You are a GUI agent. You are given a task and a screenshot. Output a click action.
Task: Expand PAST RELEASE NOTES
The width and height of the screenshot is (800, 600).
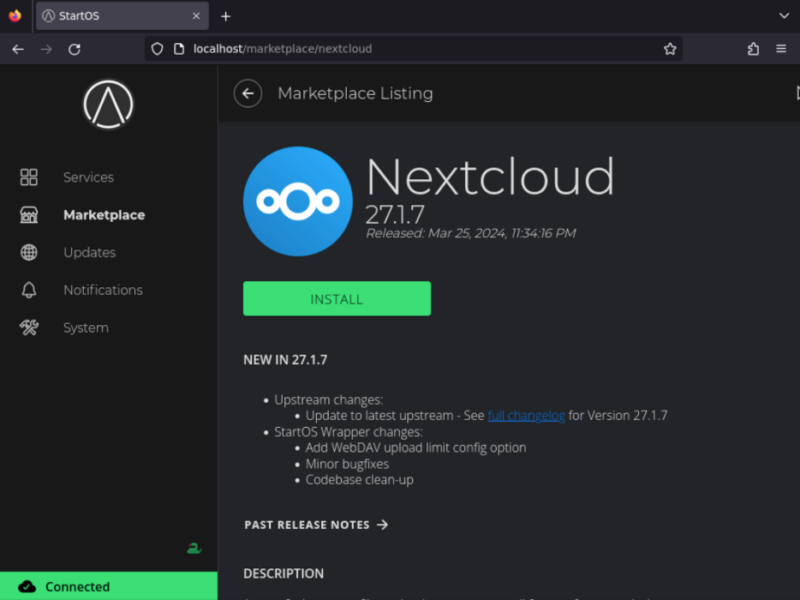[x=316, y=524]
